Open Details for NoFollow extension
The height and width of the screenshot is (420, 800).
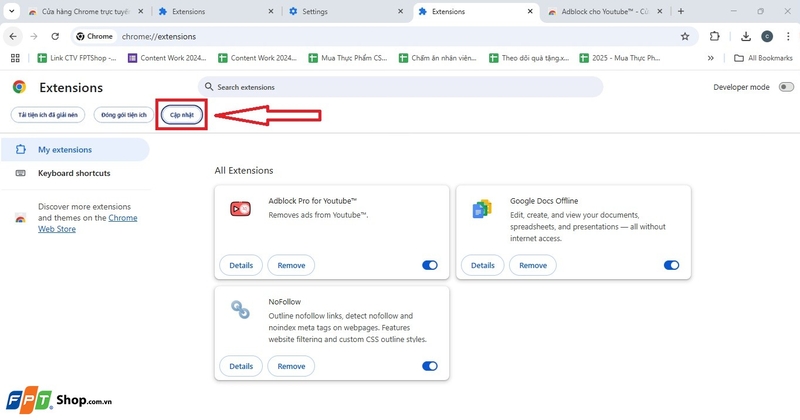pyautogui.click(x=241, y=366)
